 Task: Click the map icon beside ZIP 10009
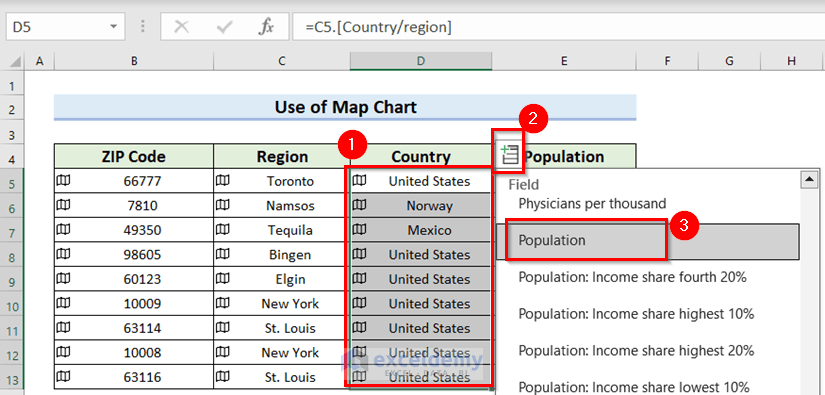pos(63,303)
